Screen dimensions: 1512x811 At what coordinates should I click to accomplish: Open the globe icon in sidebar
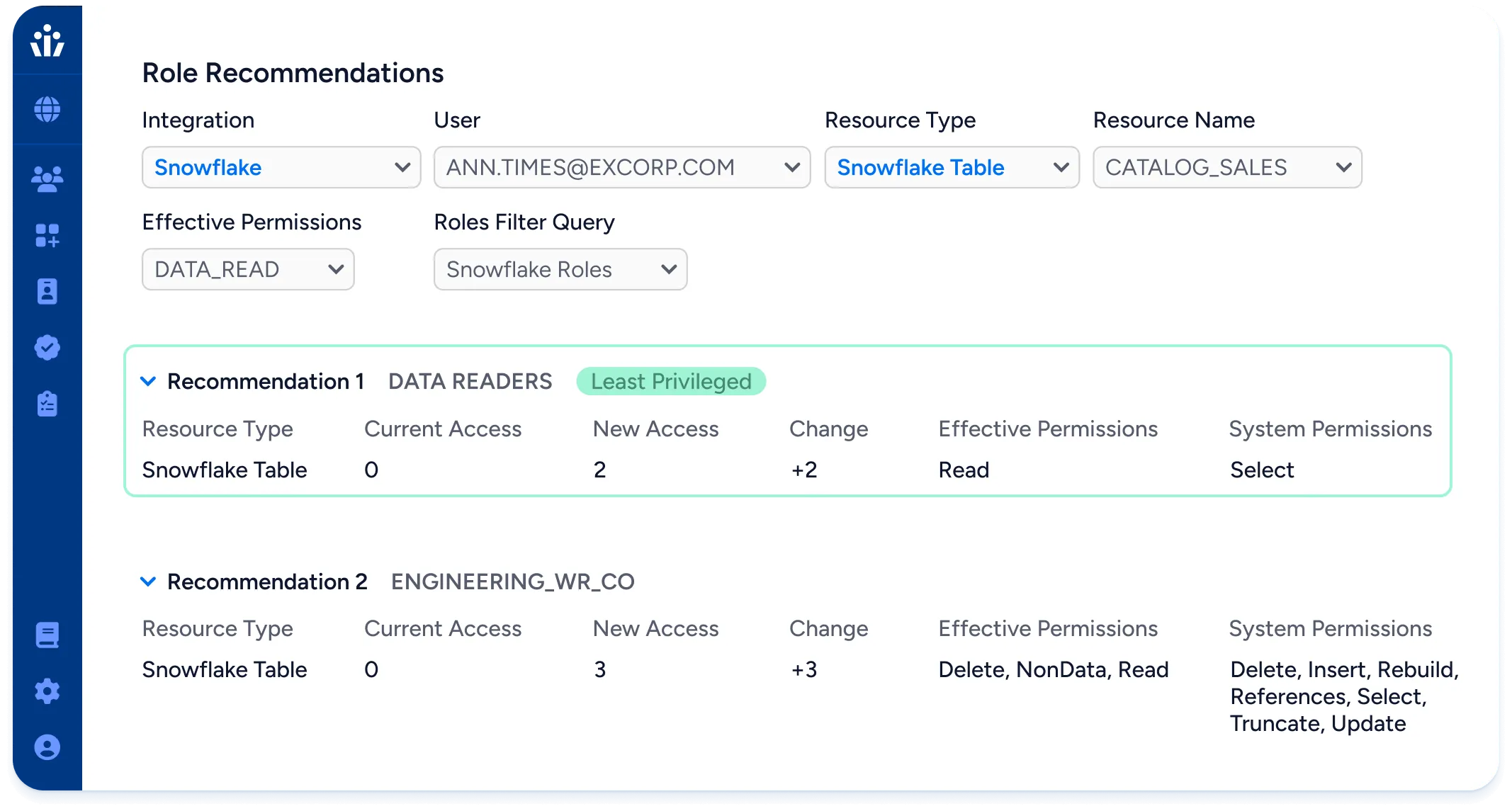pos(47,109)
